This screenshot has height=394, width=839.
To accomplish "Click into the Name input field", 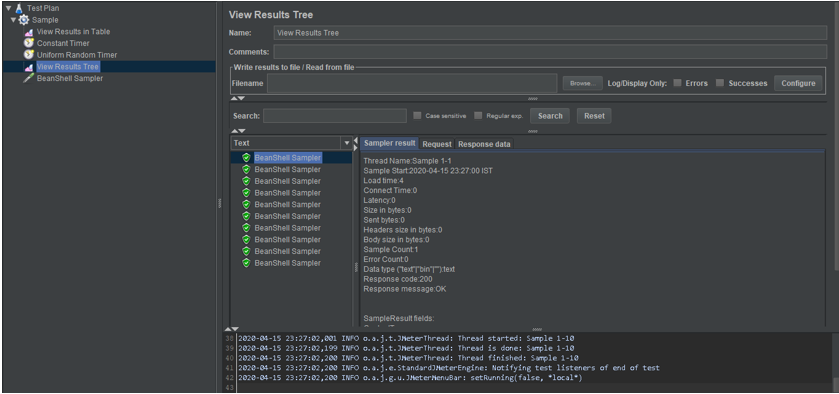I will pos(550,33).
